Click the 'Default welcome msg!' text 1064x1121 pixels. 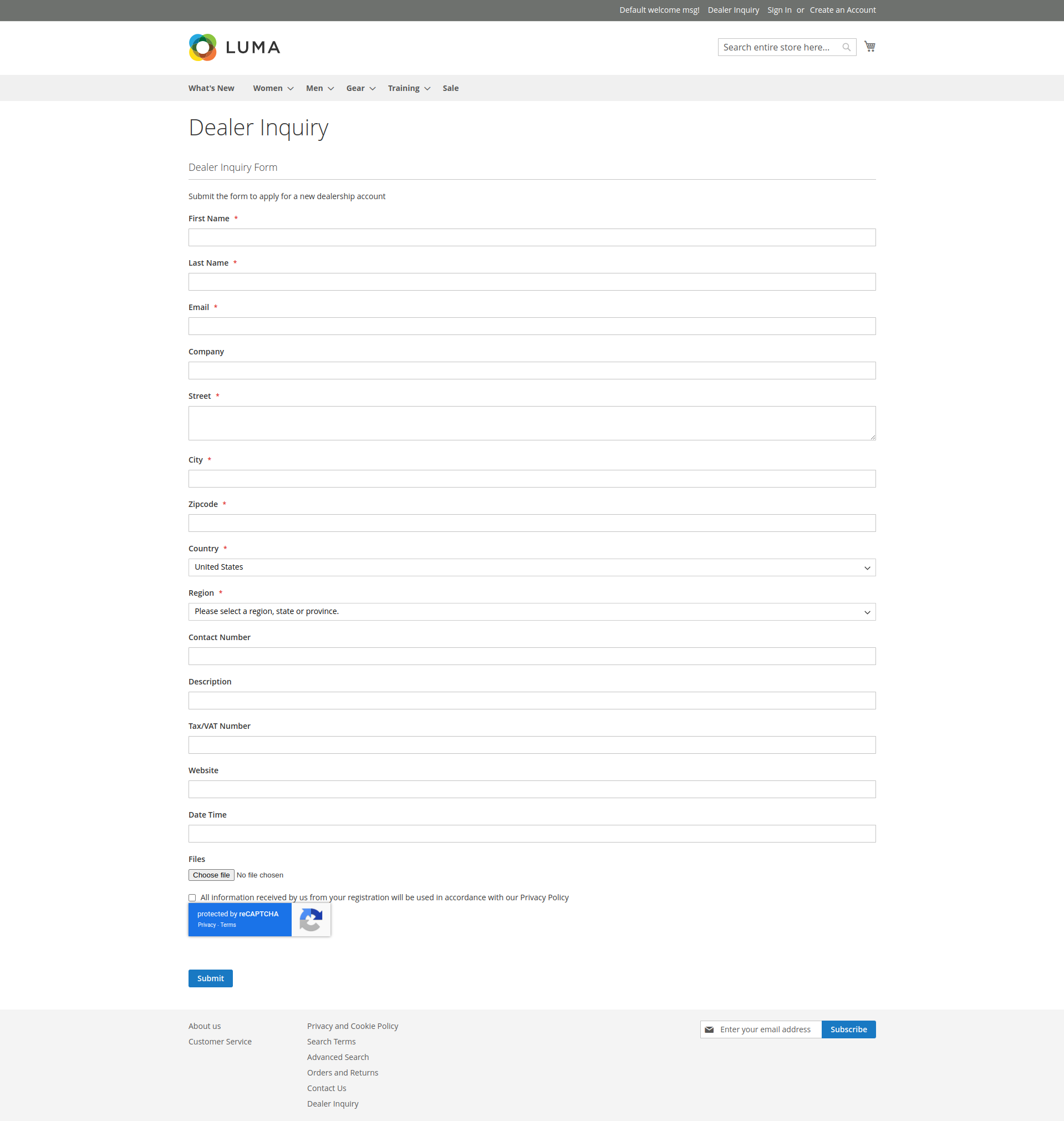click(659, 10)
